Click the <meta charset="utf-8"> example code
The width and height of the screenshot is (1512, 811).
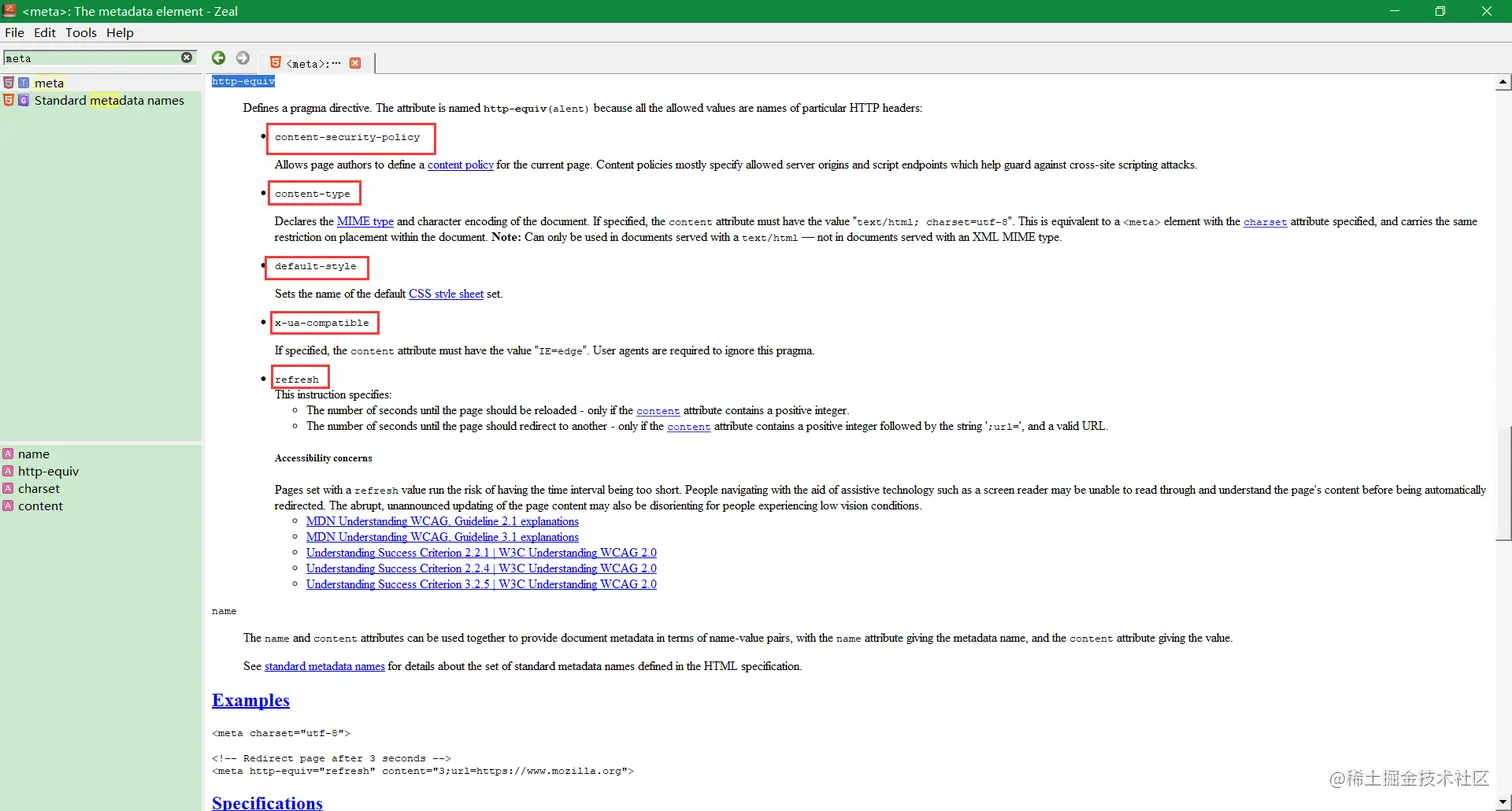coord(281,733)
